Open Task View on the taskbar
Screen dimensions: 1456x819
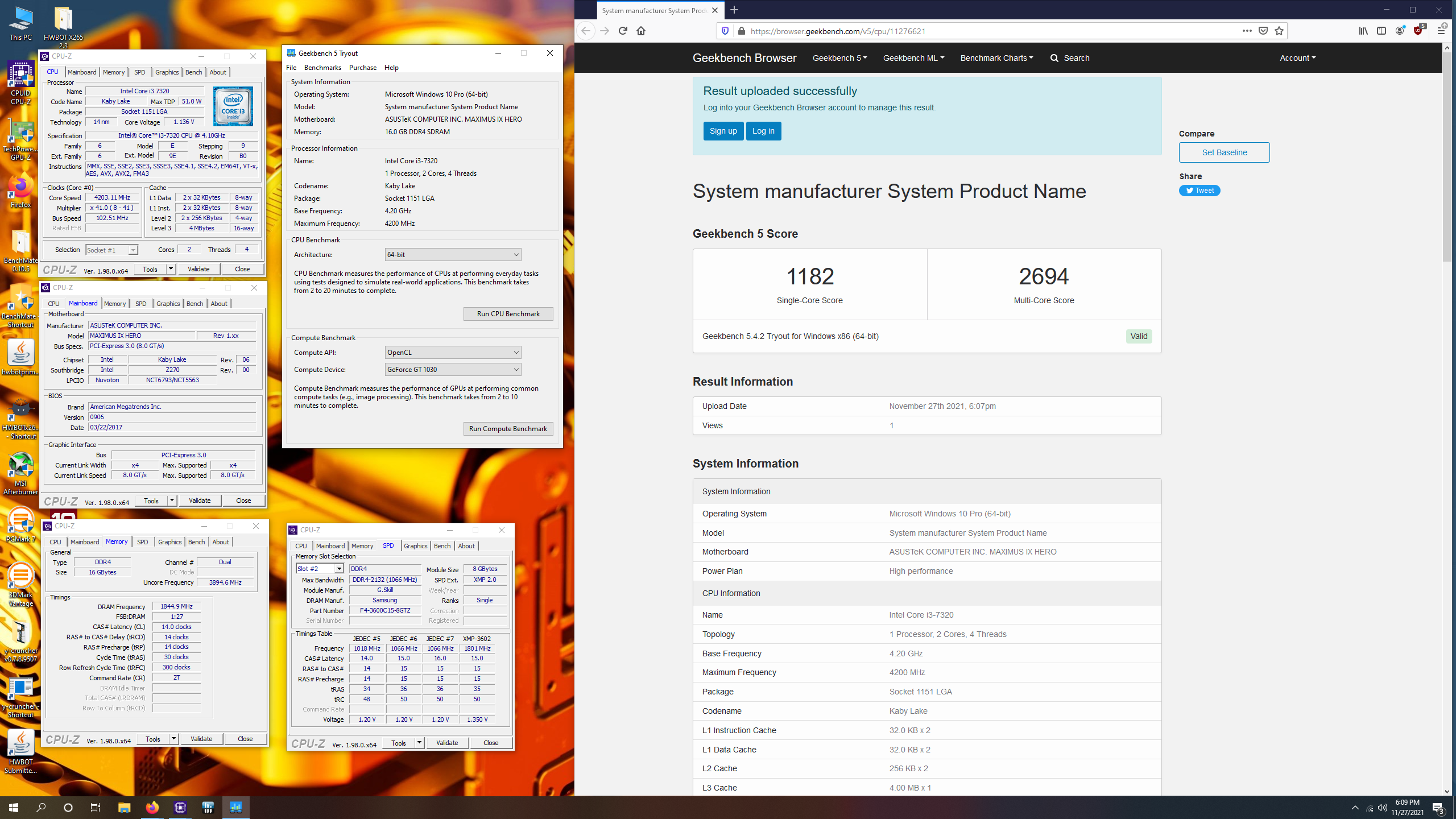pyautogui.click(x=96, y=807)
